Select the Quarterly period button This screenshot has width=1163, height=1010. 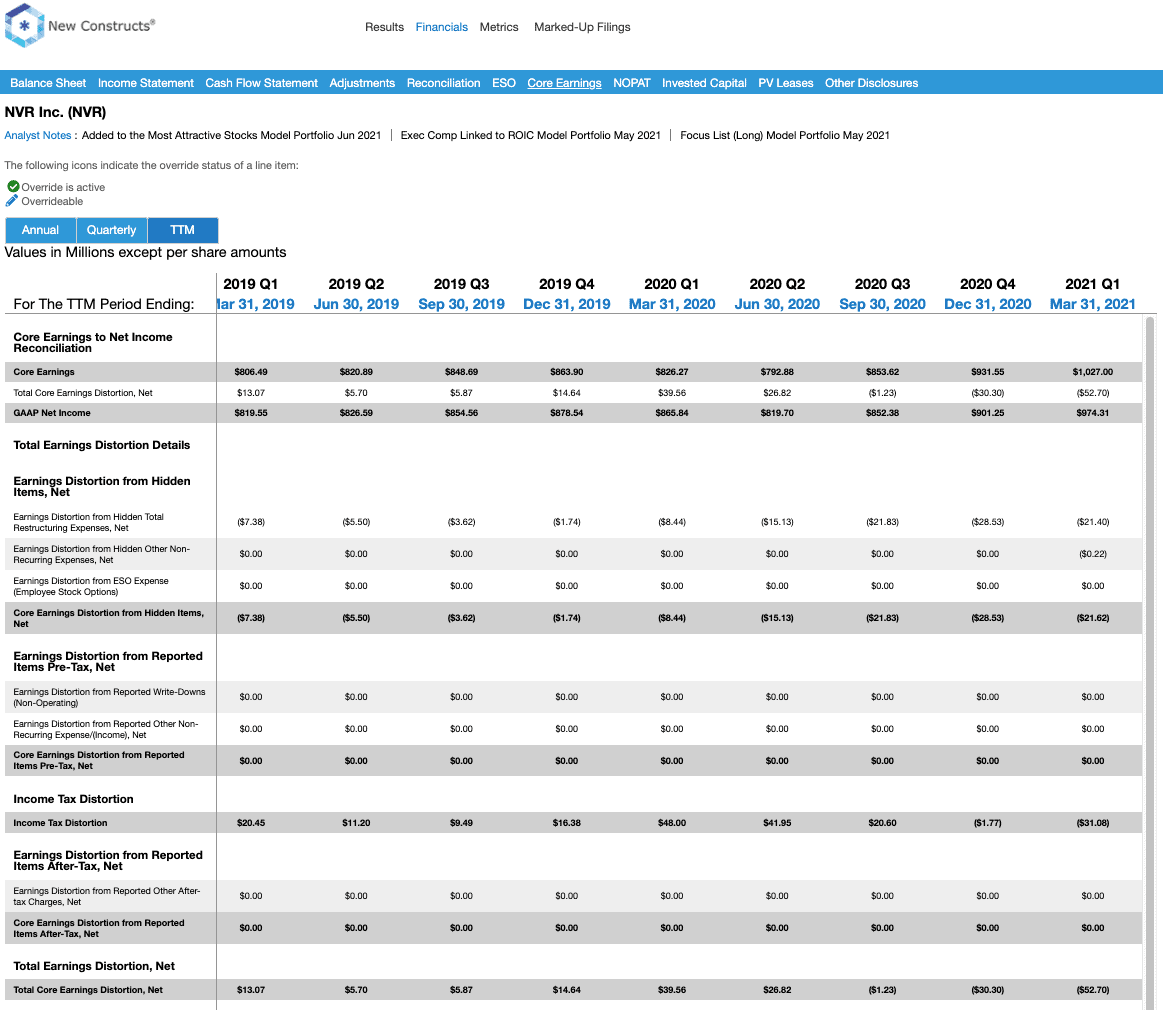click(111, 230)
